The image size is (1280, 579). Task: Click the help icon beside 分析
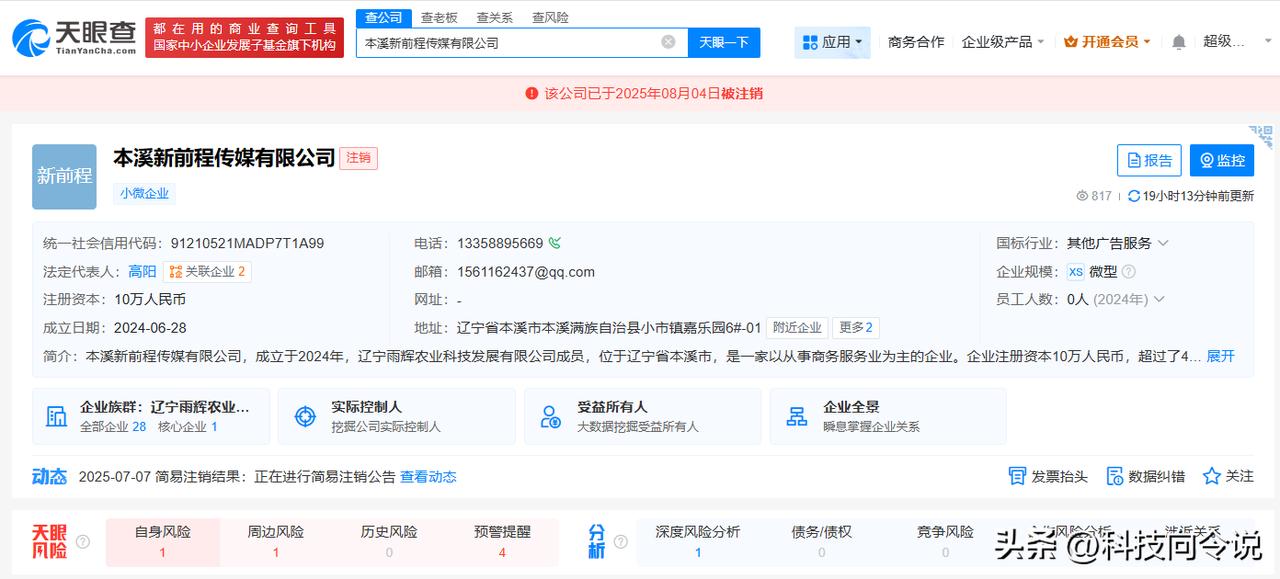click(619, 542)
